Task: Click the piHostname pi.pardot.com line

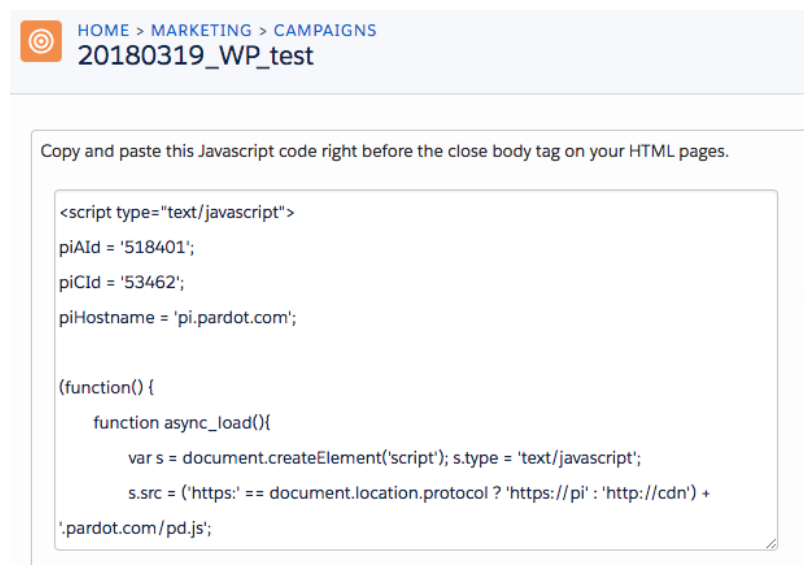Action: [x=178, y=317]
